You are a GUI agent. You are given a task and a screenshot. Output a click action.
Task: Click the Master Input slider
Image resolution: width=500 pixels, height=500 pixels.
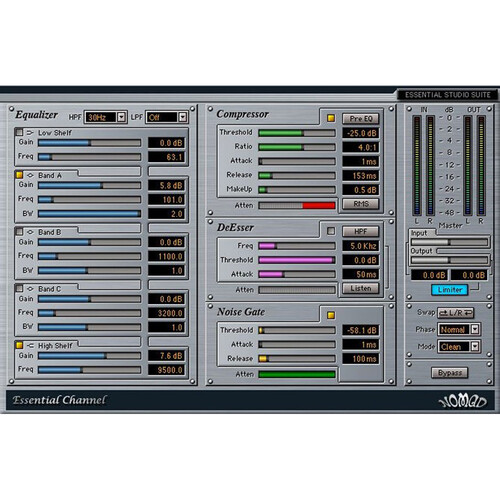[x=449, y=242]
